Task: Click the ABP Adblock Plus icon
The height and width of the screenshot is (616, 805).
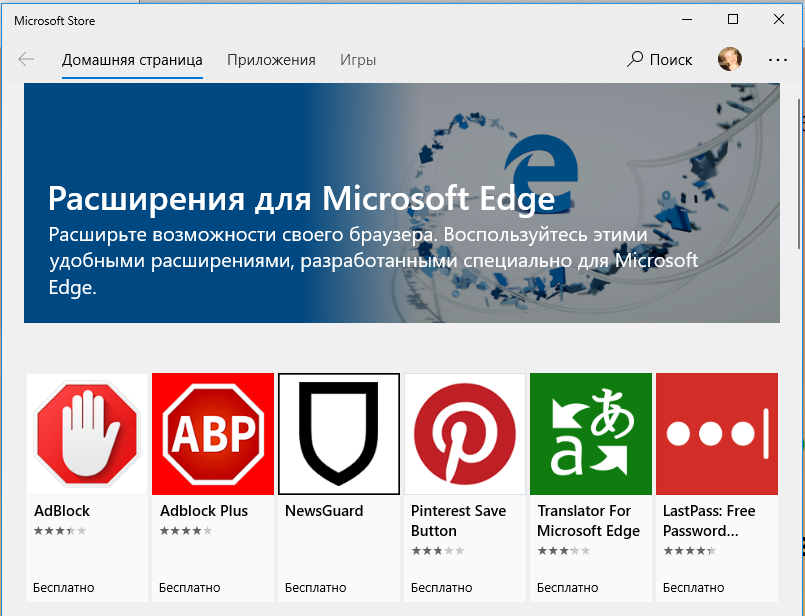Action: pos(213,434)
